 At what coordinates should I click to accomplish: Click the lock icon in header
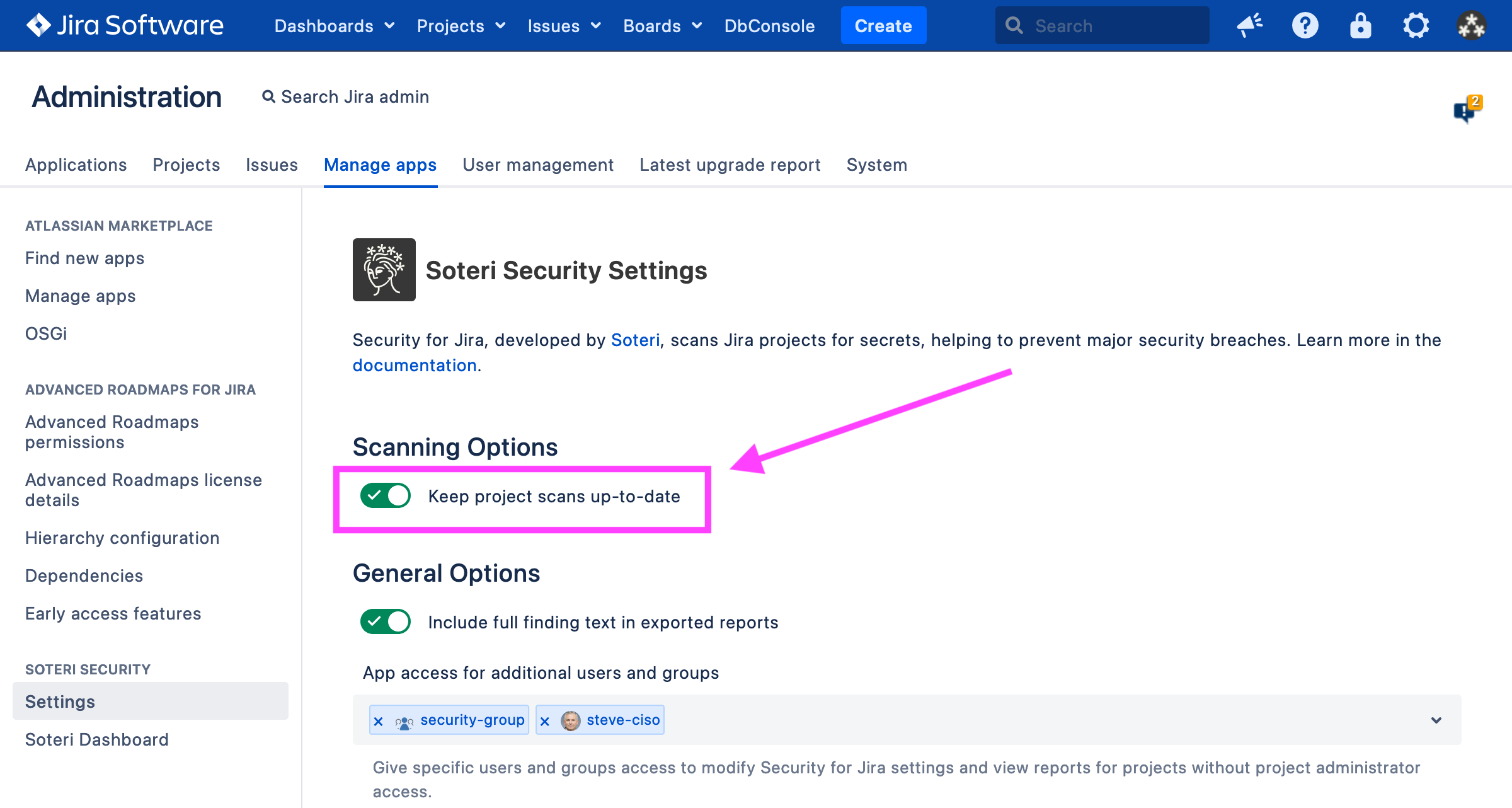click(1360, 26)
